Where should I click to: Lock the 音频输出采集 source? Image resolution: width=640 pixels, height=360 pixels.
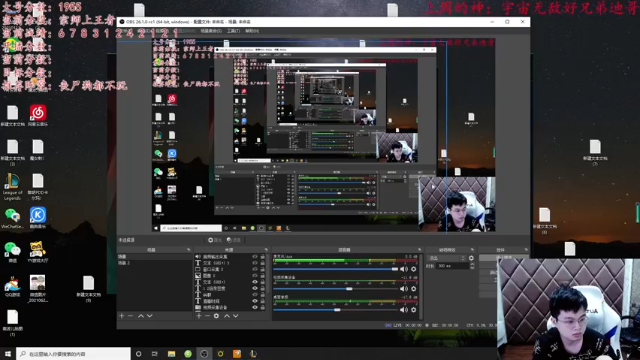[x=262, y=257]
